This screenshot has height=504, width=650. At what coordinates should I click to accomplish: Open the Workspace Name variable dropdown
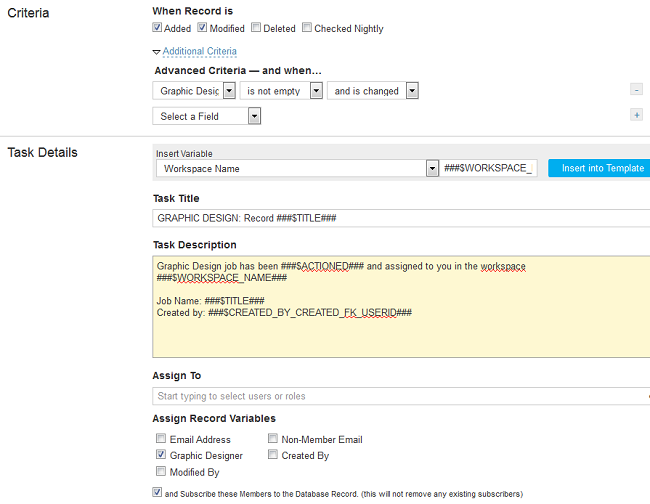[x=432, y=169]
